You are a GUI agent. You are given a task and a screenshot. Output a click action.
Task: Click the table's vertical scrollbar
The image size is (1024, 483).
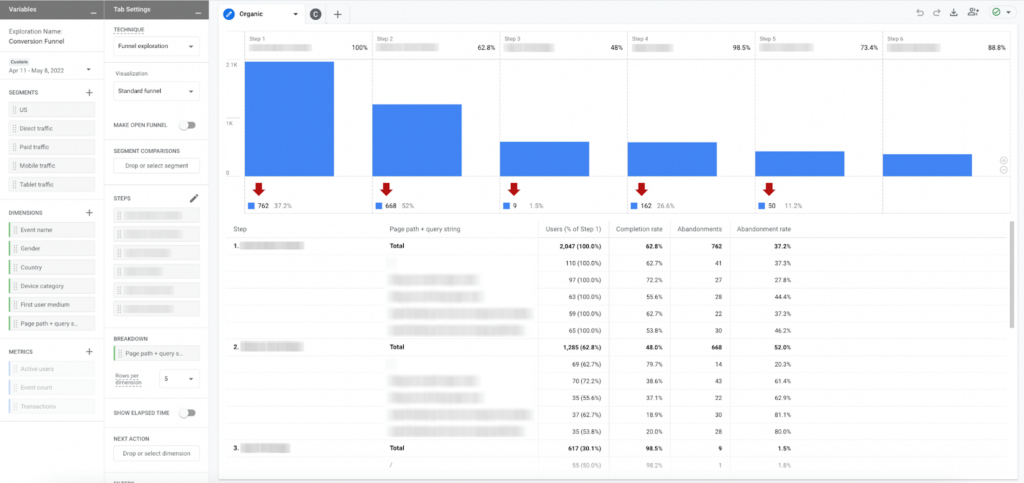tap(1012, 274)
